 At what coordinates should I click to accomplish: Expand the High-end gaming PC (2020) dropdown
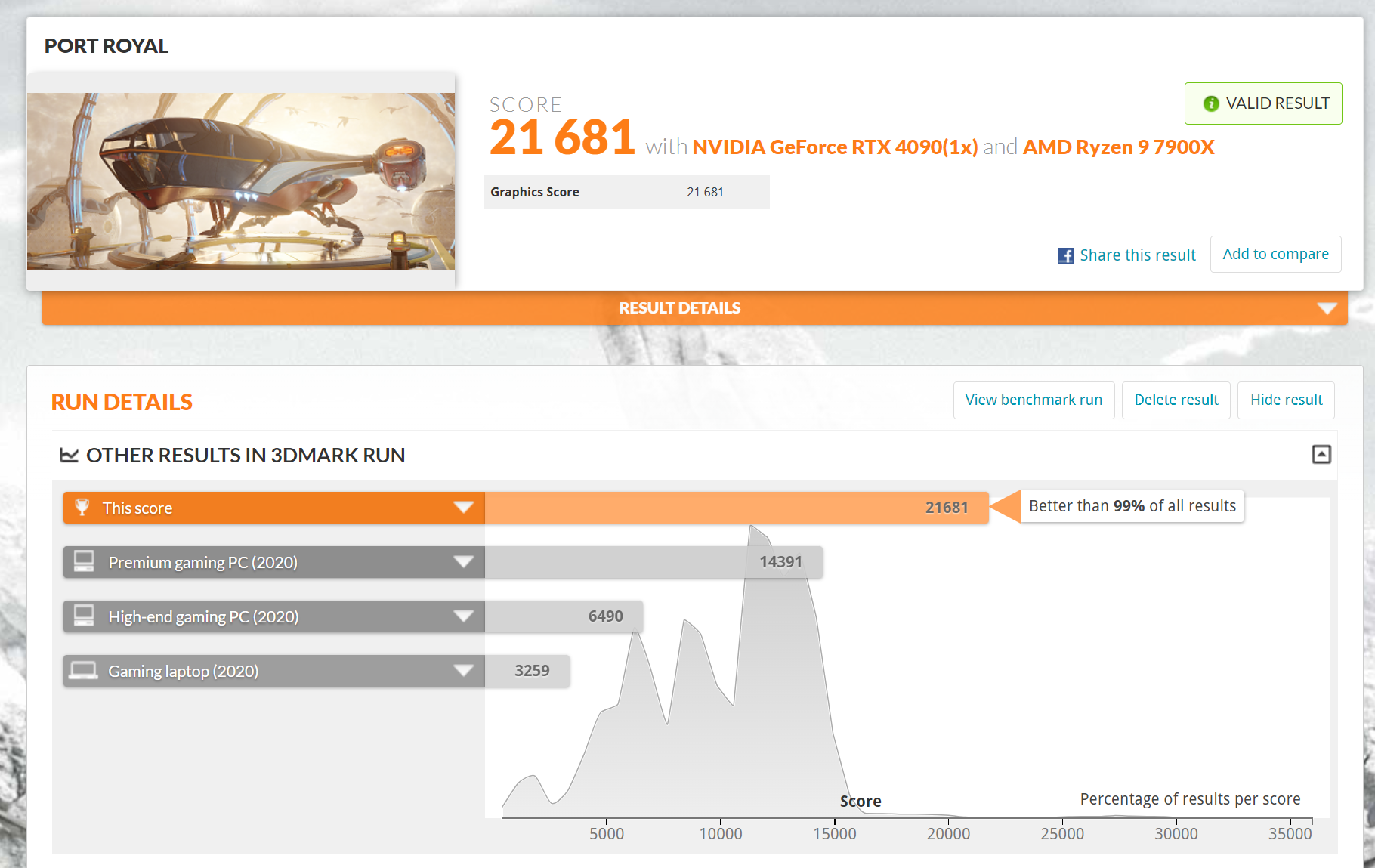click(464, 616)
